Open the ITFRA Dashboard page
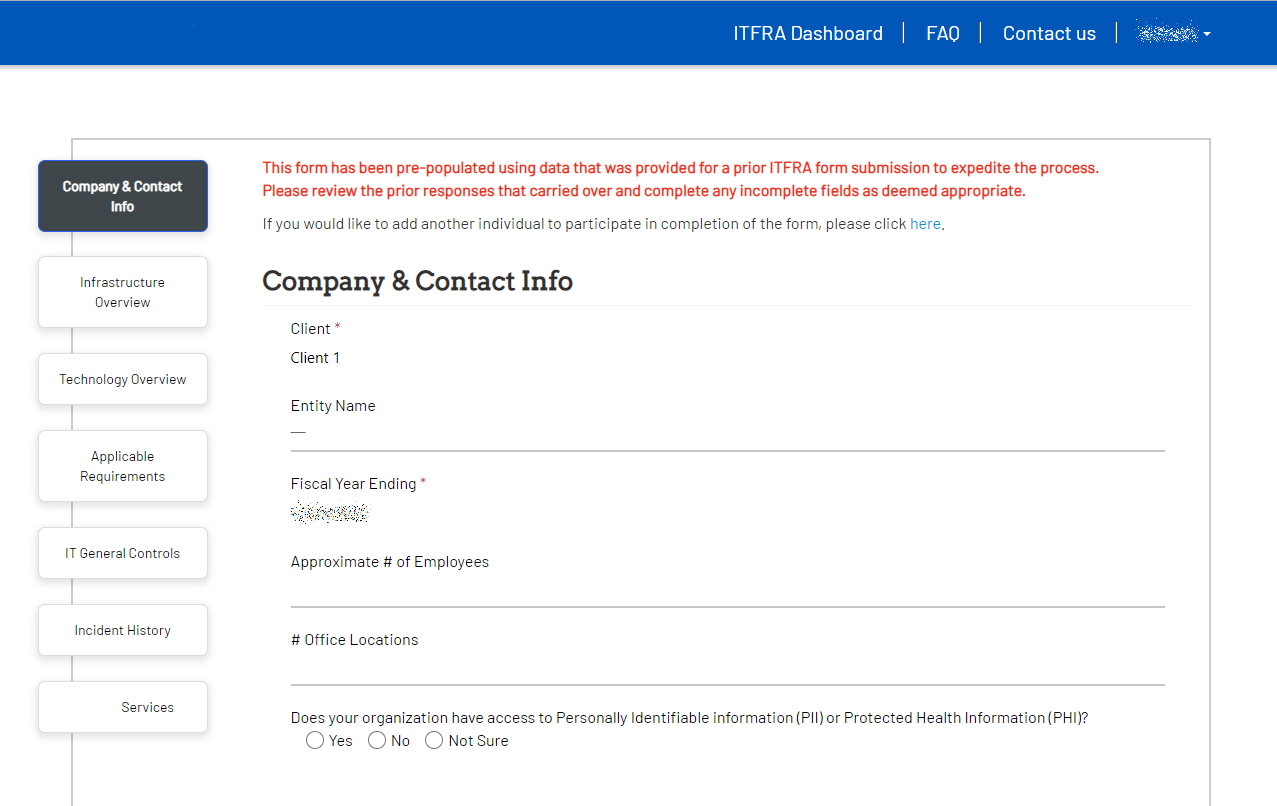1277x806 pixels. click(808, 32)
